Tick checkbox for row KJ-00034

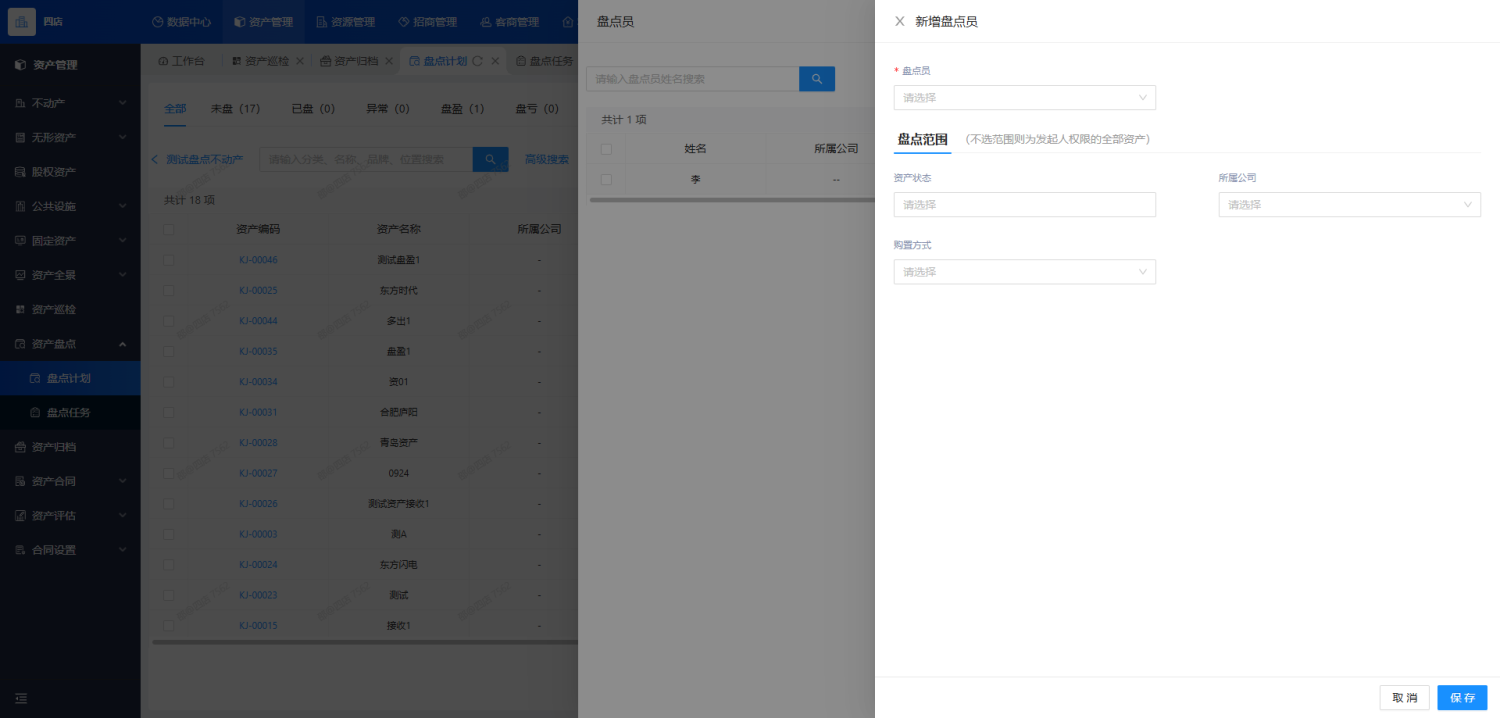click(169, 382)
